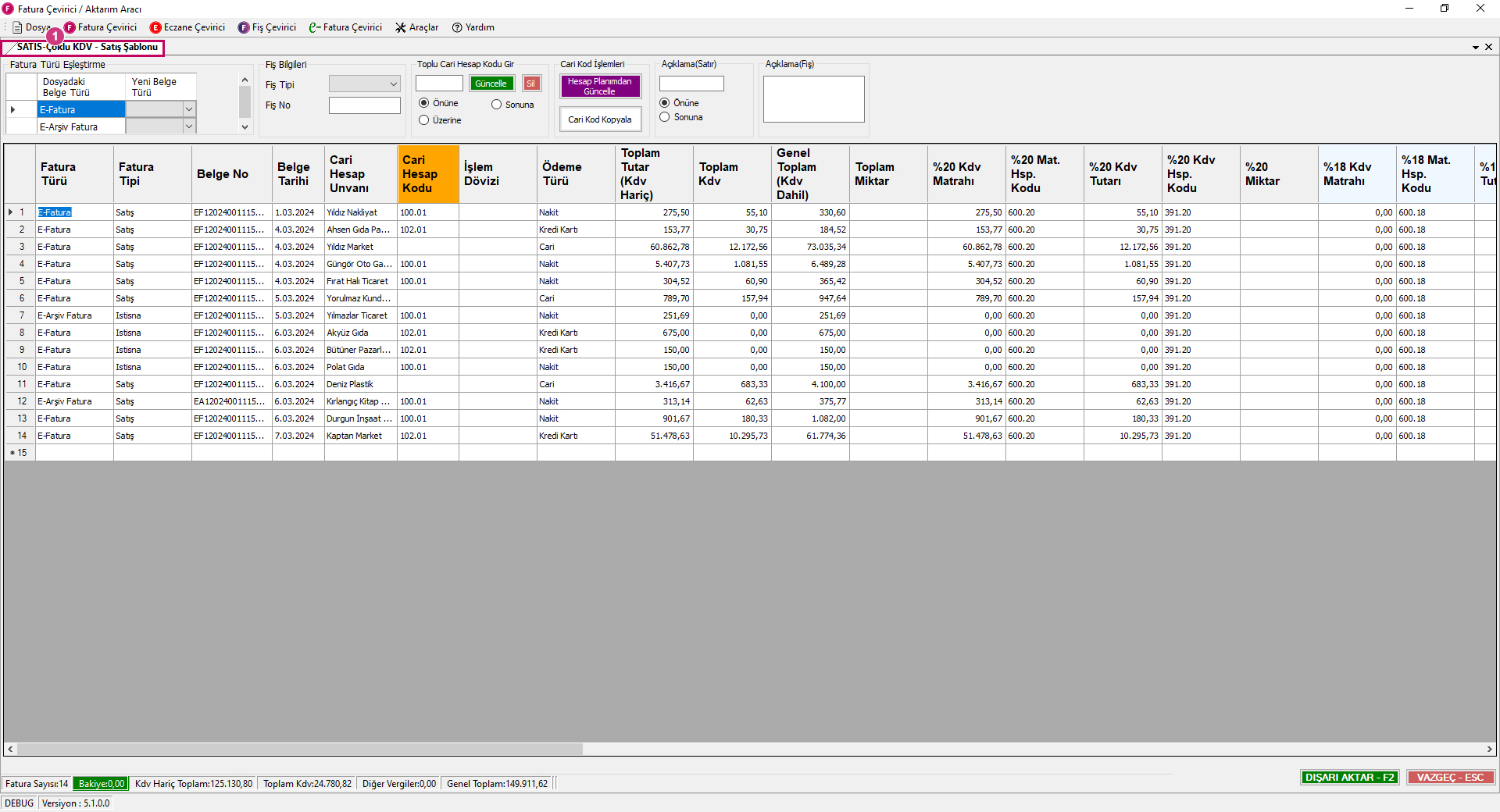Select Sonuna in Toplu Cari Hesap

pos(497,105)
